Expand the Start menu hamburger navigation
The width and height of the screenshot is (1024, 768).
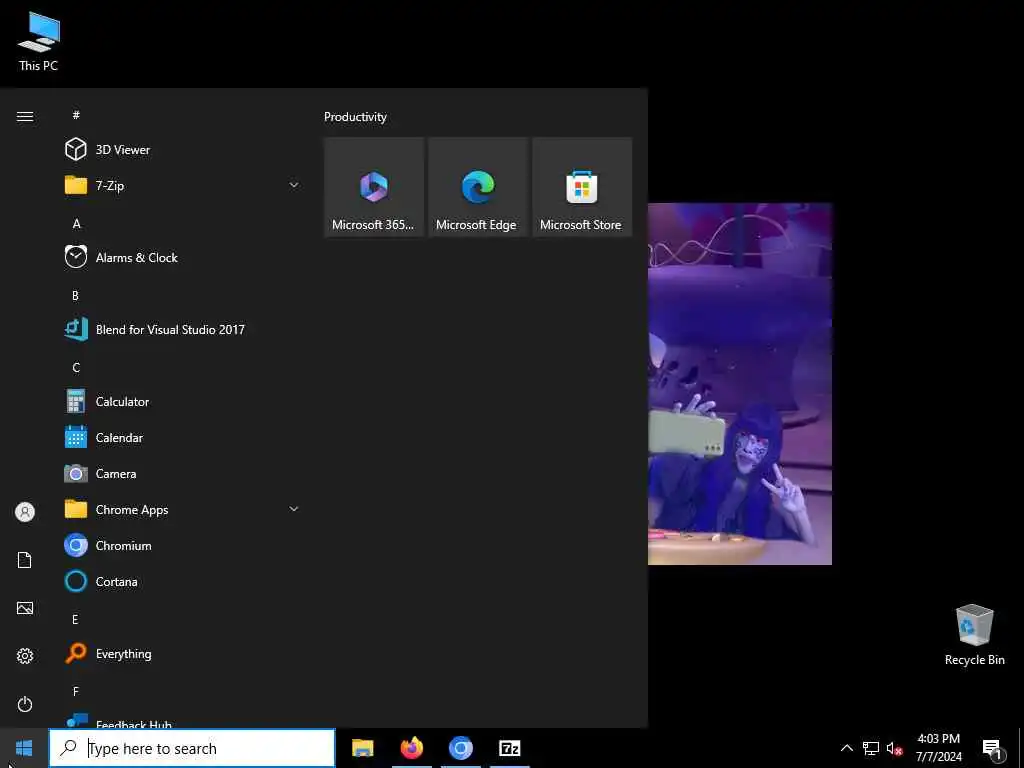click(25, 116)
